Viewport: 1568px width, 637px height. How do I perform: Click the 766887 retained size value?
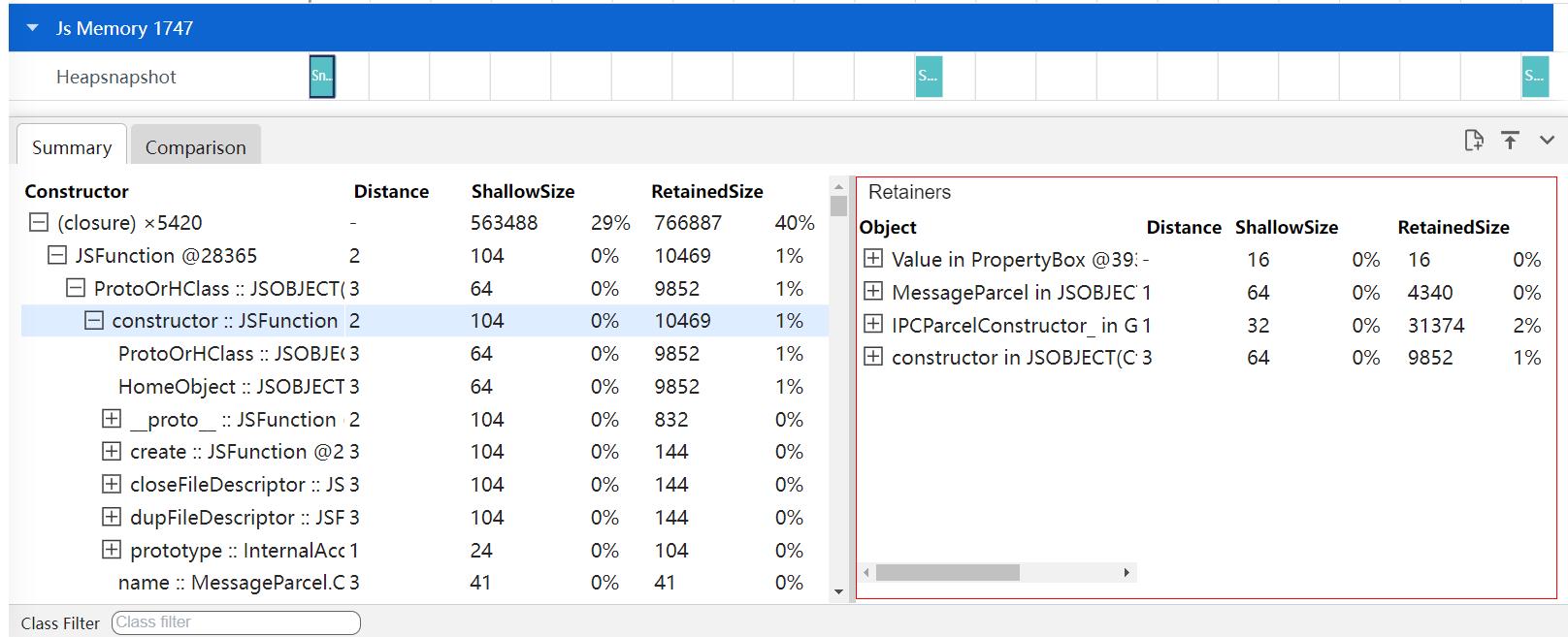(x=688, y=223)
